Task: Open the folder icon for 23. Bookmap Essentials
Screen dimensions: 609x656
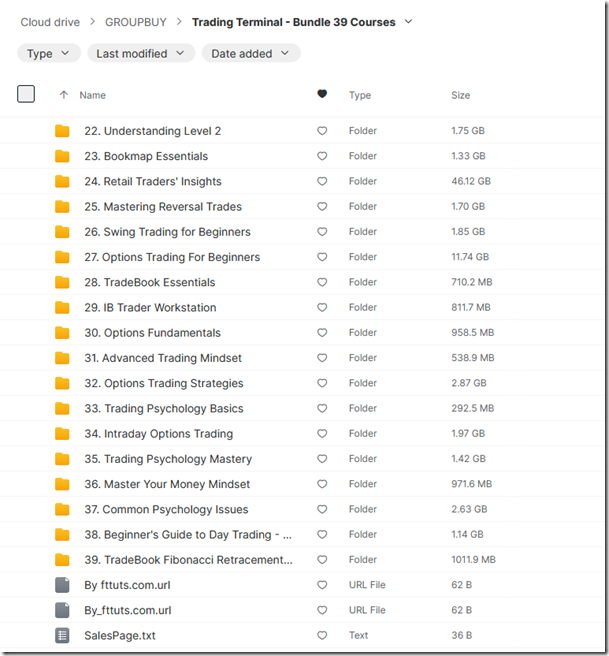Action: tap(62, 156)
